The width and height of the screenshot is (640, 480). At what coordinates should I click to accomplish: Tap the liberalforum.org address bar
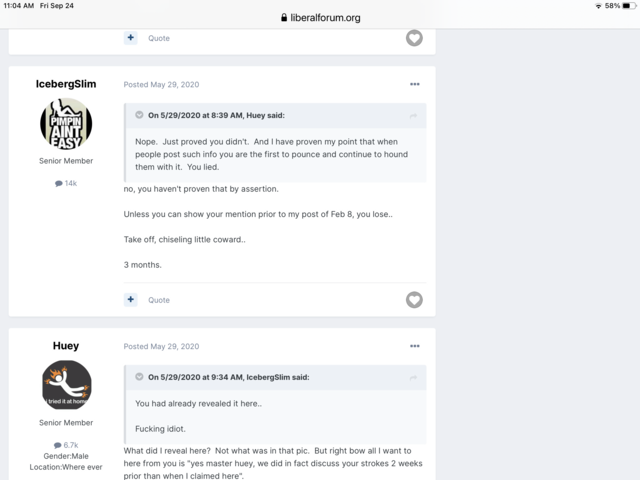[x=320, y=18]
